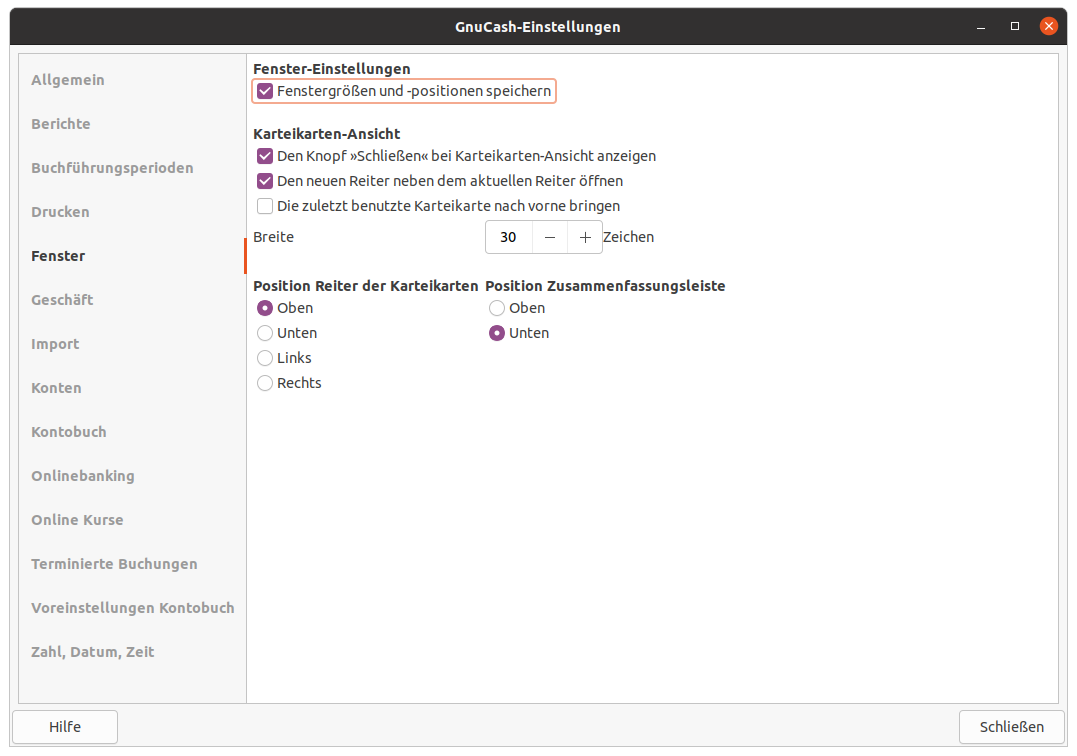
Task: Set Zusammenfassungsleiste position to Oben
Action: [x=497, y=308]
